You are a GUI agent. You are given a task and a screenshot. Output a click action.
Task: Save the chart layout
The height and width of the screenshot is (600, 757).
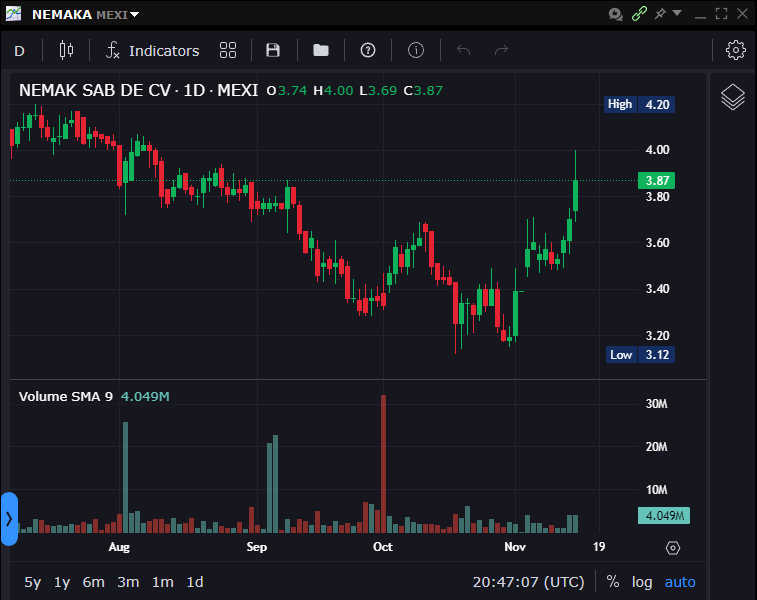coord(273,50)
